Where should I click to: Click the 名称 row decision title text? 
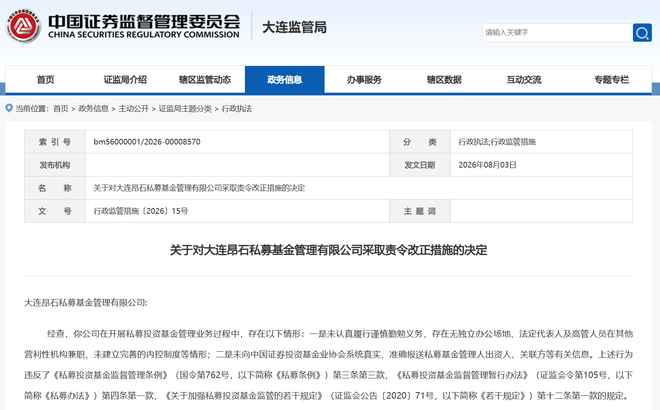click(199, 188)
